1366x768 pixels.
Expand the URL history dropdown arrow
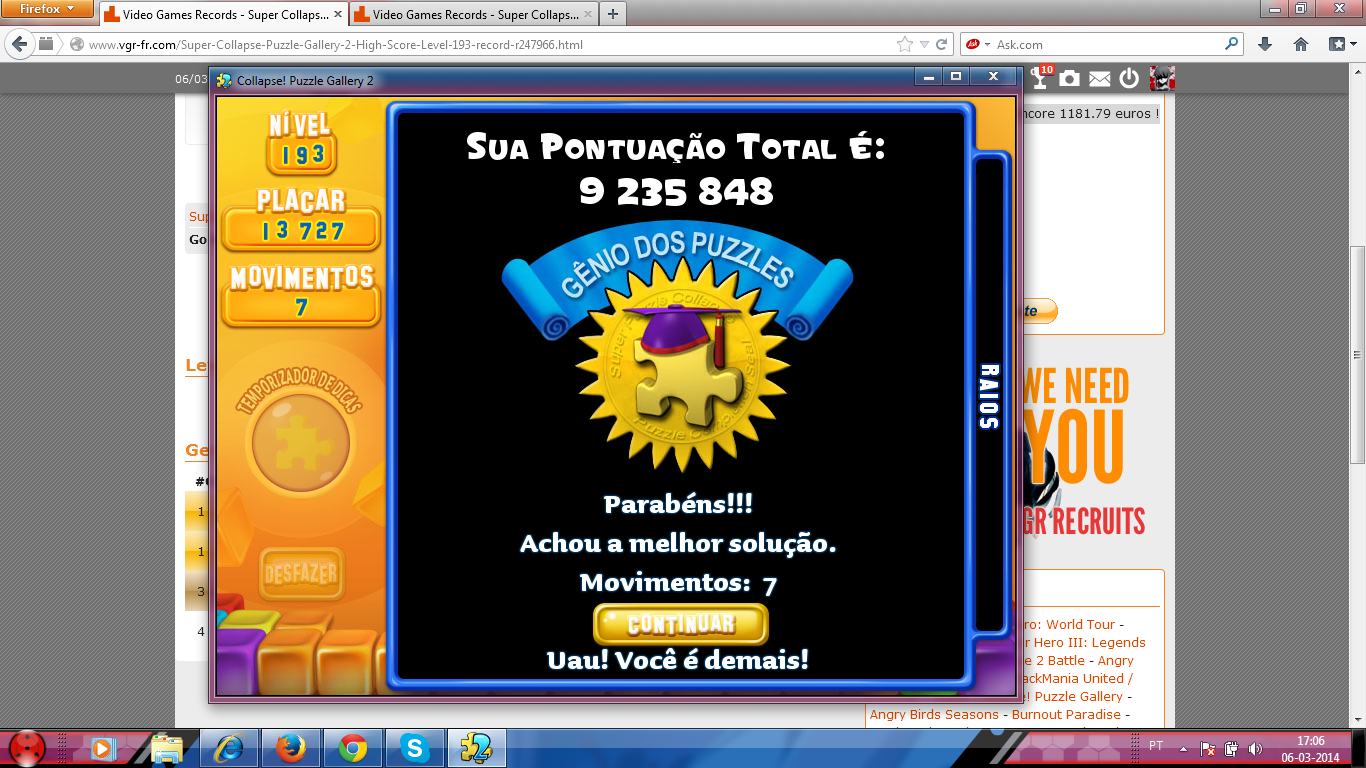coord(924,44)
